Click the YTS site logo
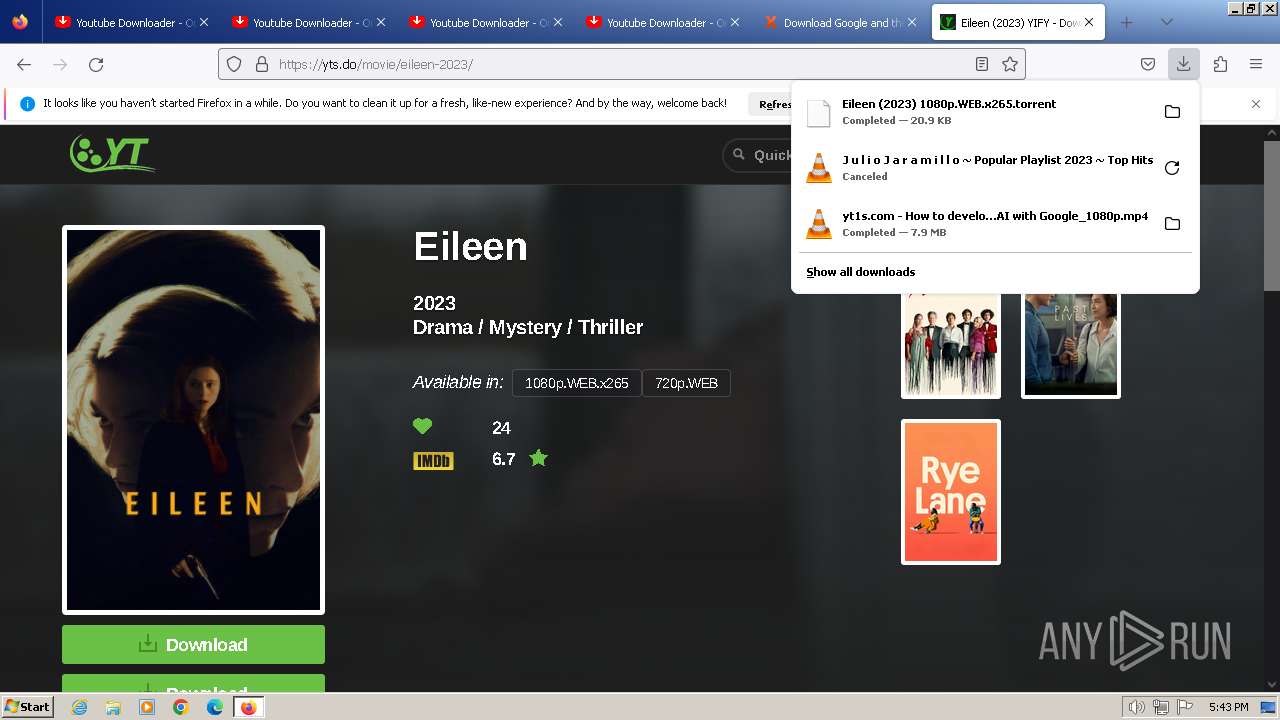 [112, 153]
